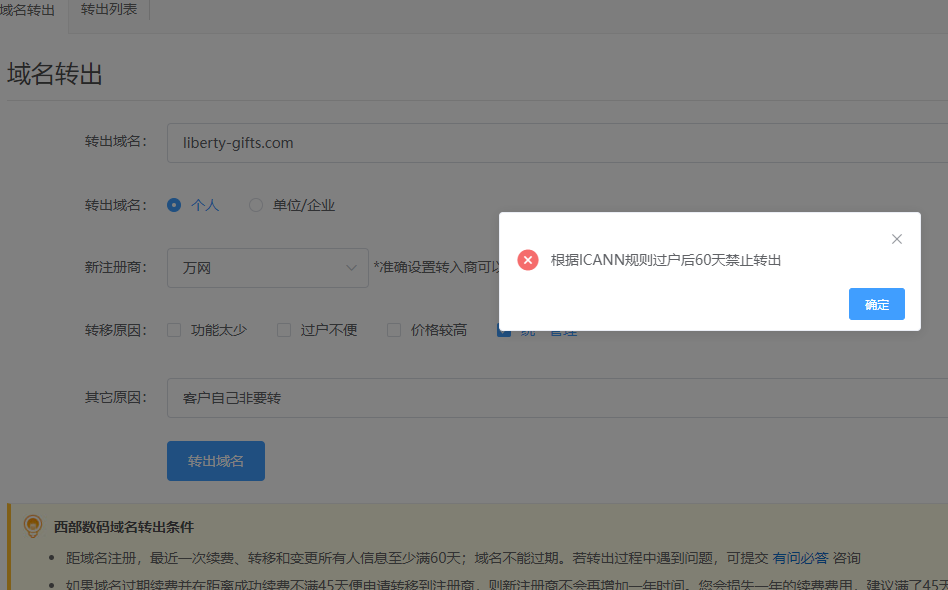Check the 过户不便 reason checkbox

tap(284, 330)
